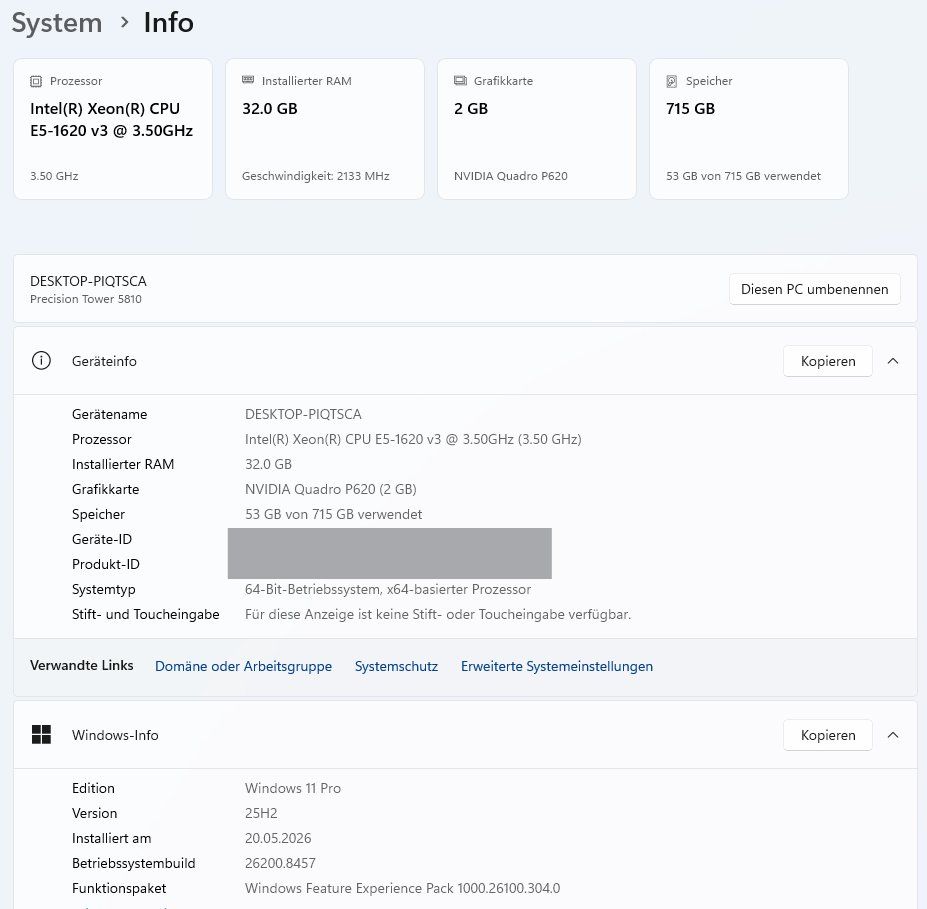Select the Installiert am label
Image resolution: width=927 pixels, height=909 pixels.
click(x=112, y=838)
